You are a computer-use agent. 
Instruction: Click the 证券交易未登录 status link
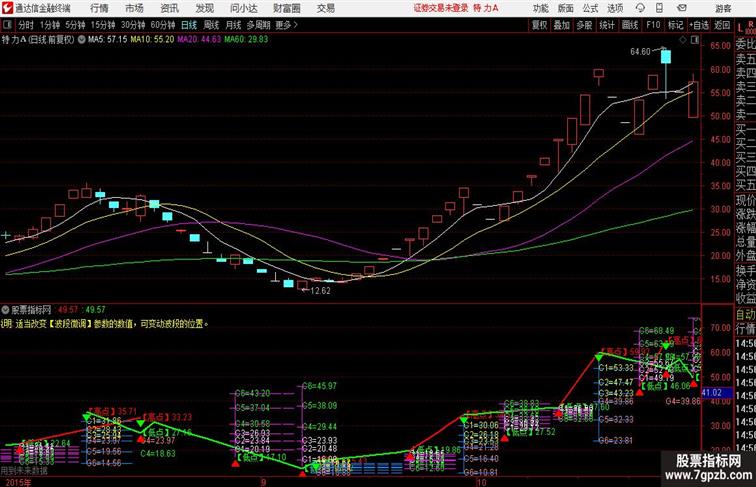[x=441, y=8]
